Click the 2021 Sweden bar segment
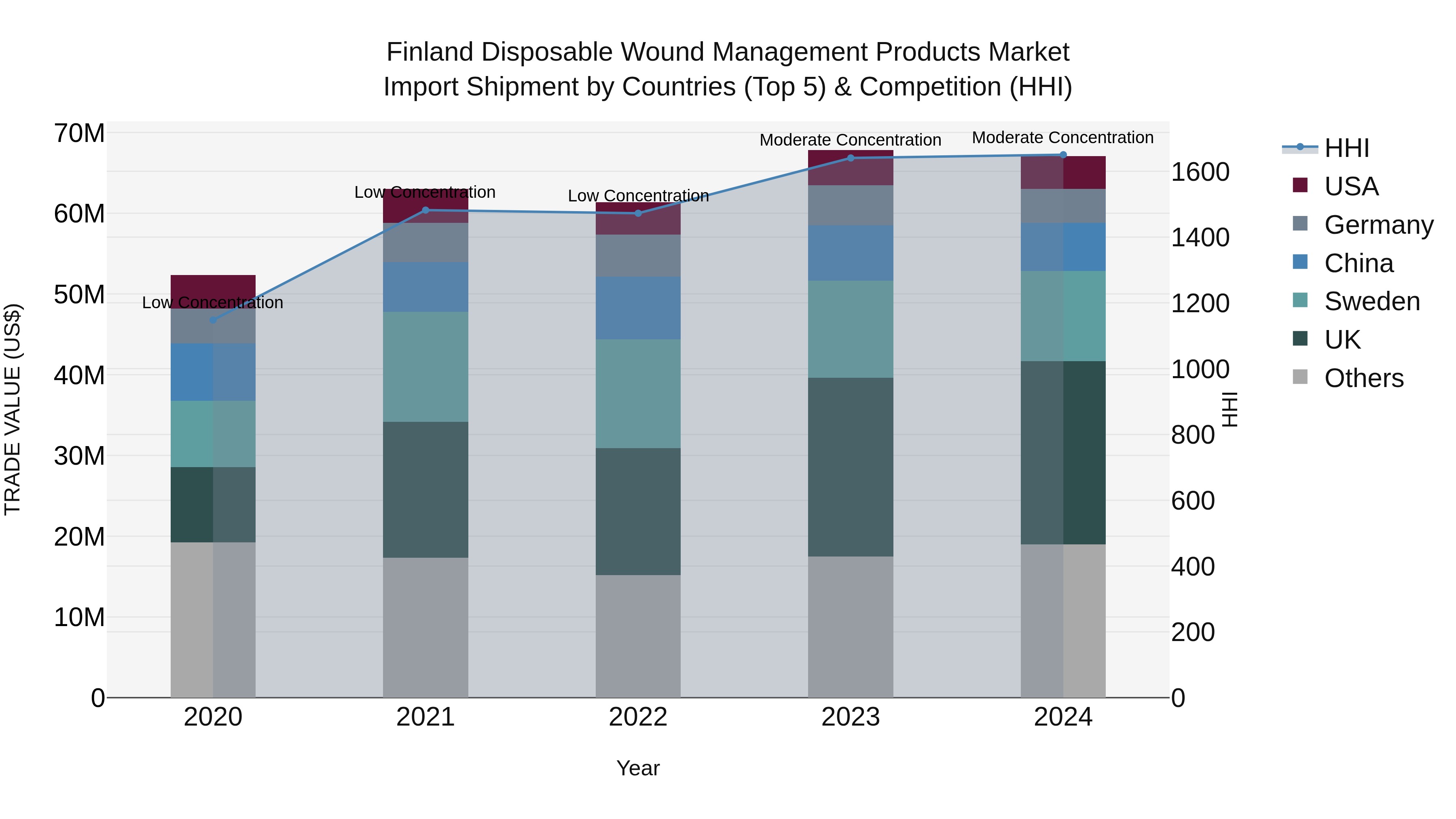This screenshot has height=819, width=1456. point(425,367)
